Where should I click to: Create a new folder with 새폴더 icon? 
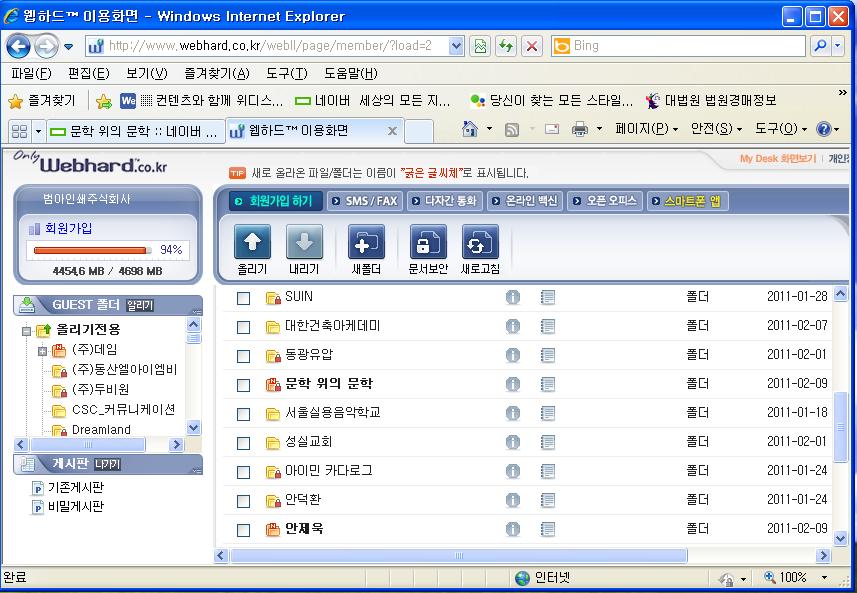(366, 243)
